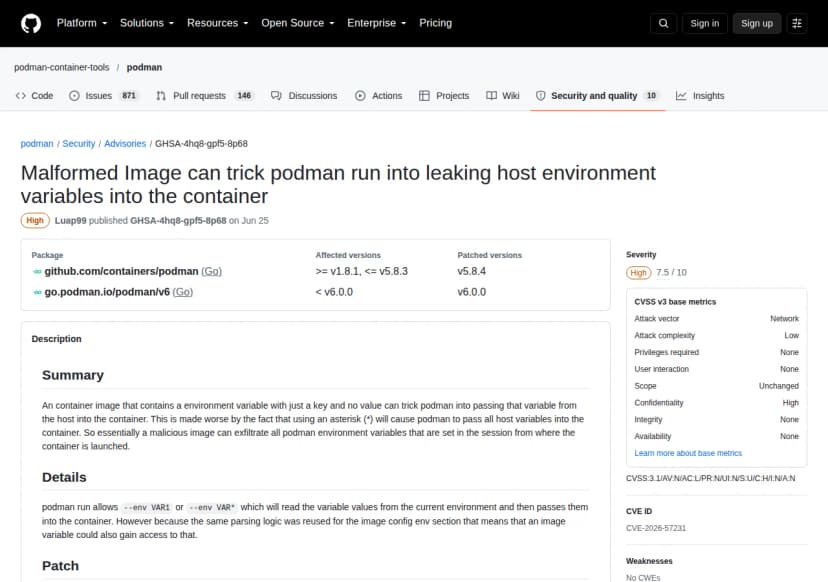Click the 7.5 / 10 severity score

click(x=671, y=273)
